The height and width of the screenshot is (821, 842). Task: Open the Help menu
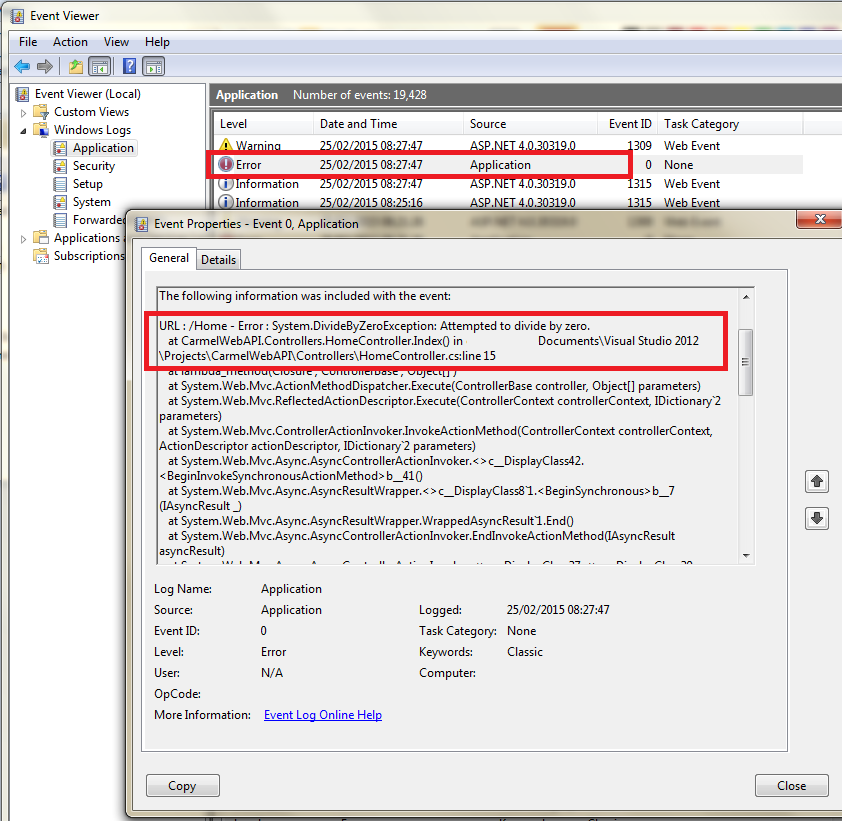tap(157, 42)
